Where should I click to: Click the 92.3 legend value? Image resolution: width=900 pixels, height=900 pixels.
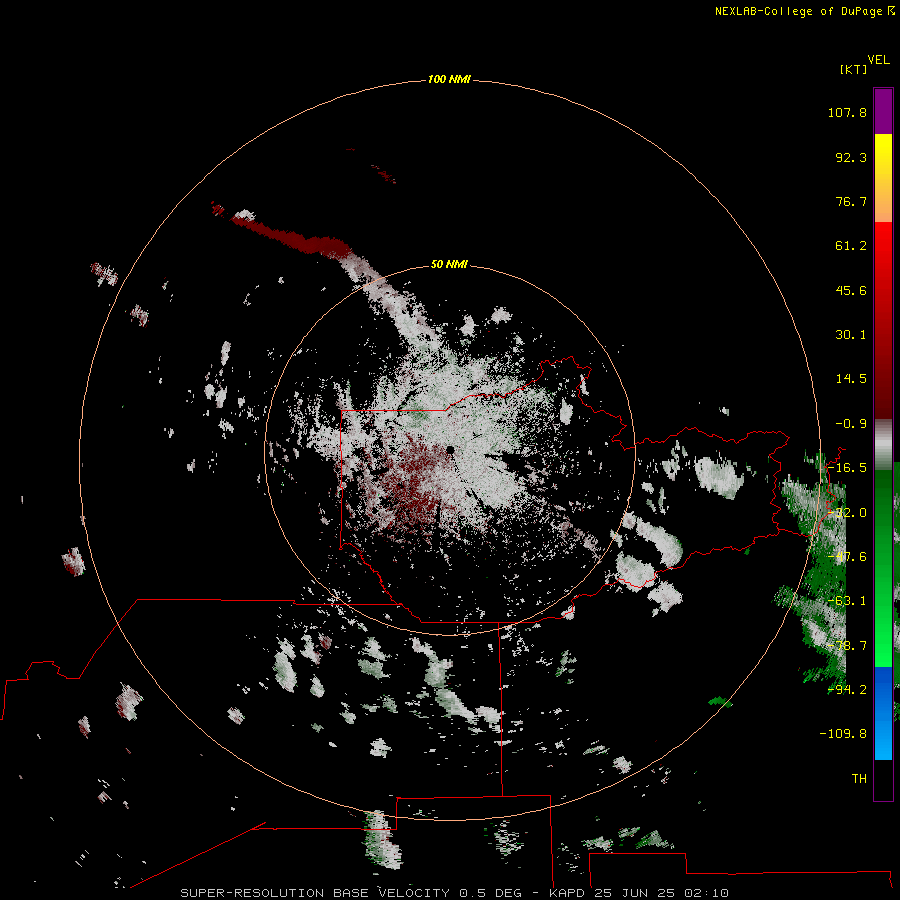click(851, 157)
